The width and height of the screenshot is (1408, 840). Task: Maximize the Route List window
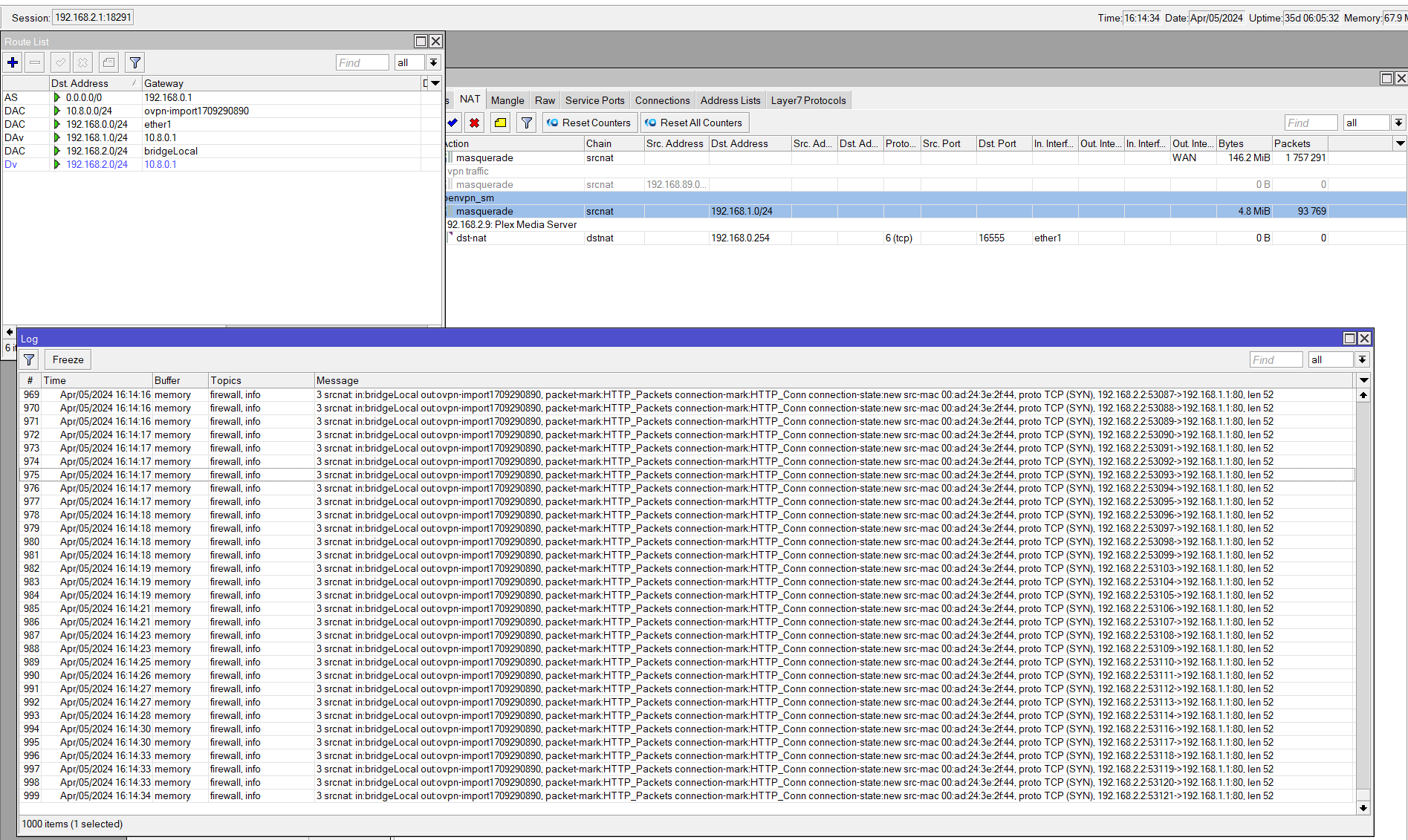[421, 42]
